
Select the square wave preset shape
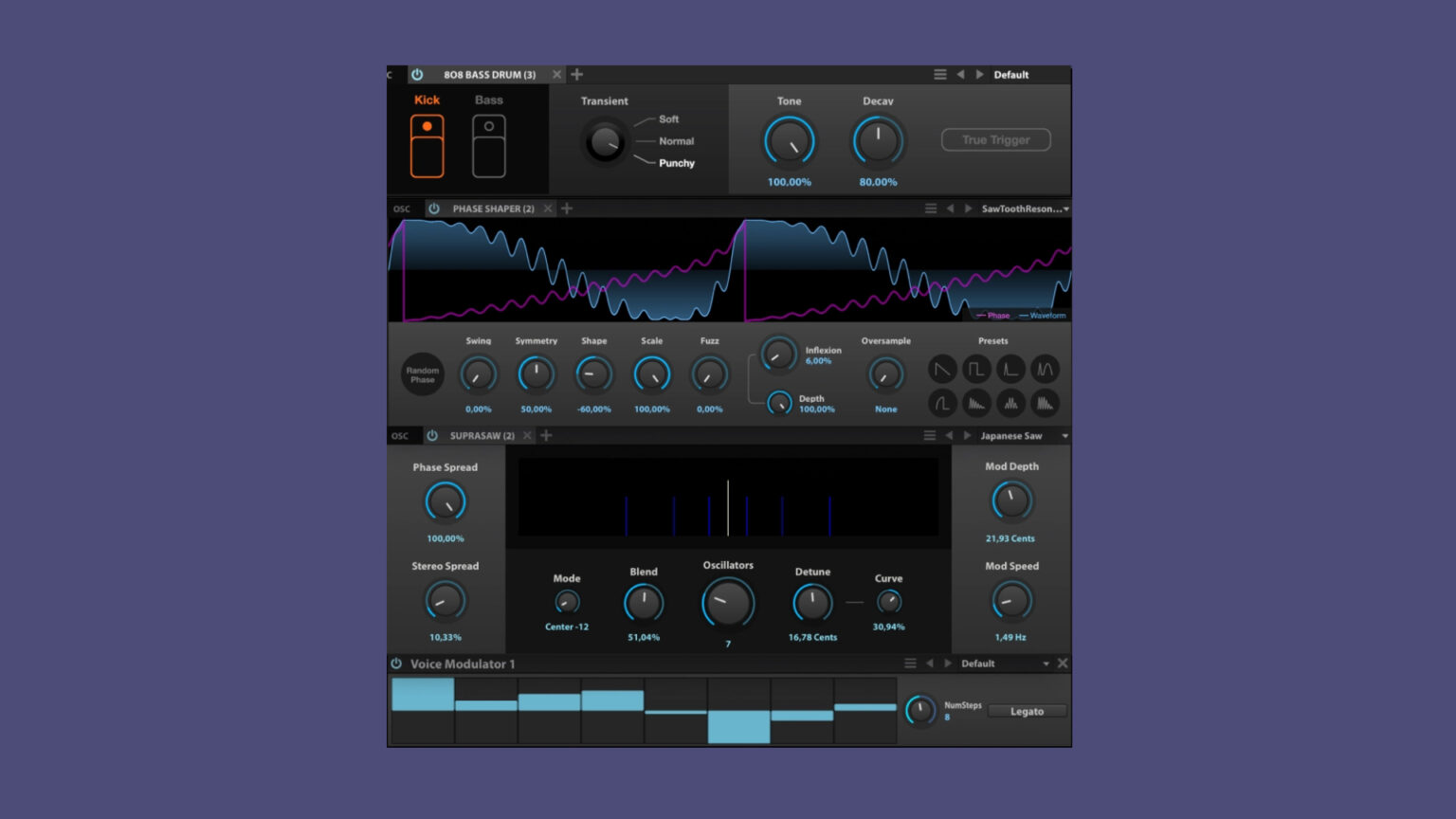(x=976, y=369)
